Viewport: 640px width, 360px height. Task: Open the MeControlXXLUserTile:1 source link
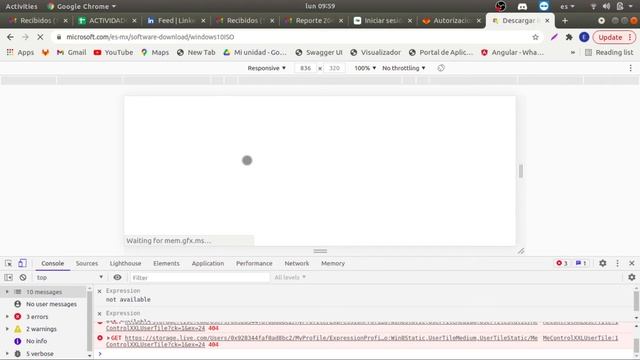pyautogui.click(x=580, y=338)
